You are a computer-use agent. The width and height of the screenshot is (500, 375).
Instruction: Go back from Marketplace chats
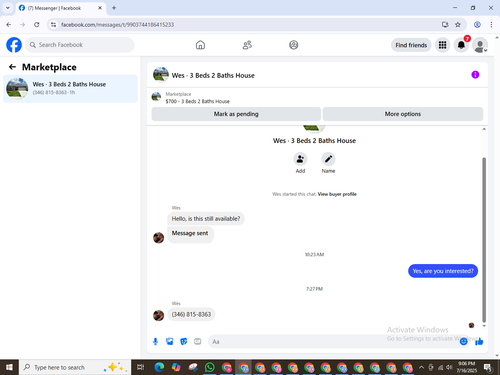coord(12,67)
